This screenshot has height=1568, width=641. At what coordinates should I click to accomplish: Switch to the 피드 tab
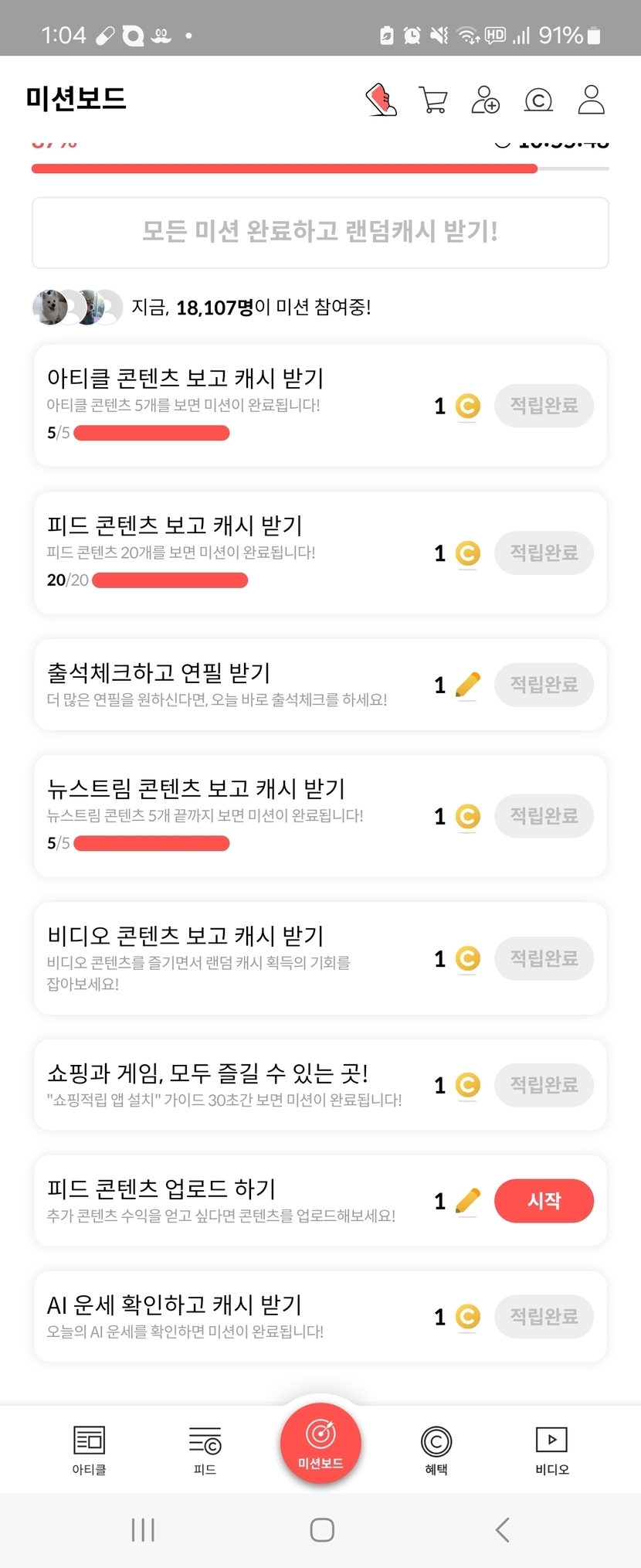[x=205, y=1450]
